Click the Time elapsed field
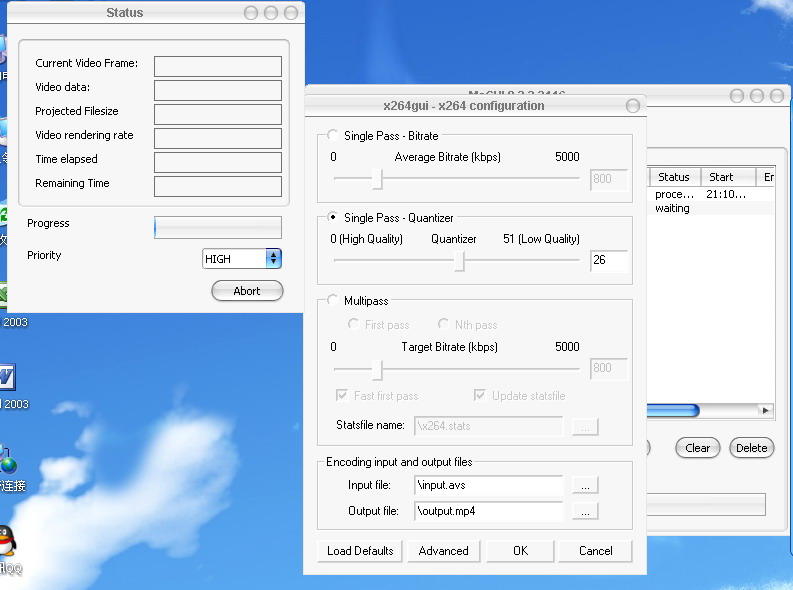 click(x=217, y=162)
